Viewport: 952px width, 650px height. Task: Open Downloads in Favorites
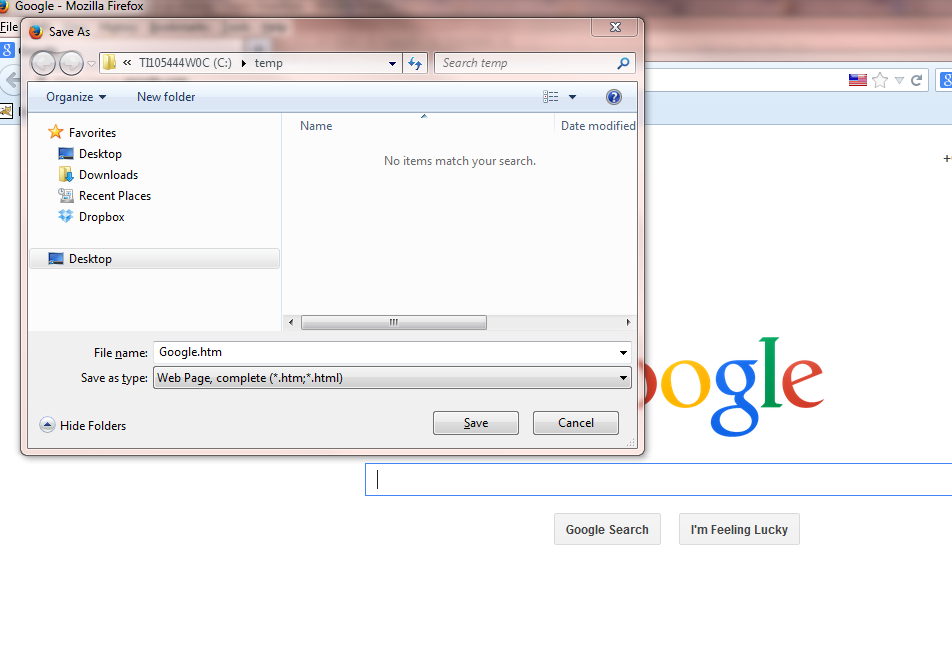[98, 175]
